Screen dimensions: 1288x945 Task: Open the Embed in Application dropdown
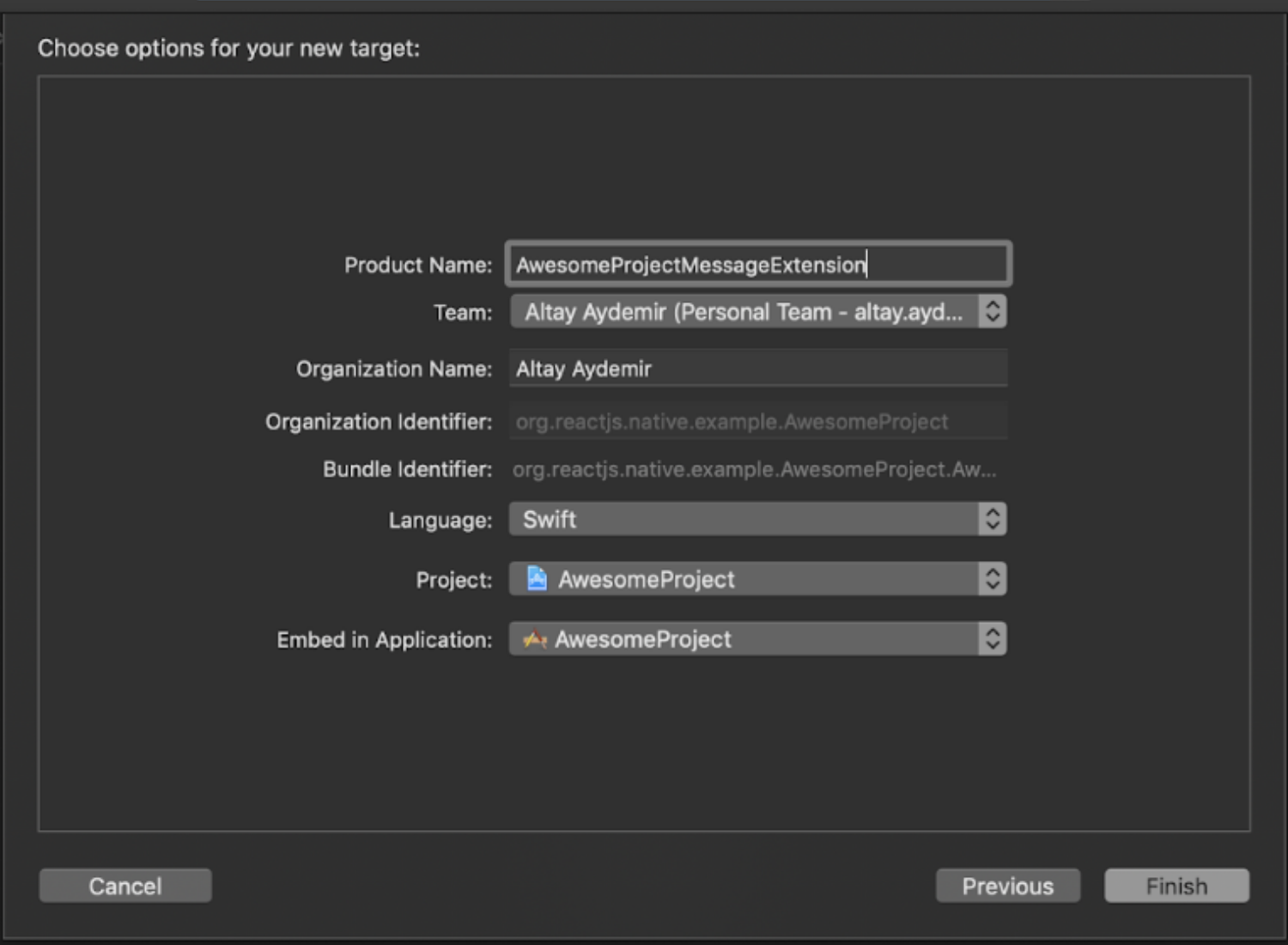pos(758,639)
